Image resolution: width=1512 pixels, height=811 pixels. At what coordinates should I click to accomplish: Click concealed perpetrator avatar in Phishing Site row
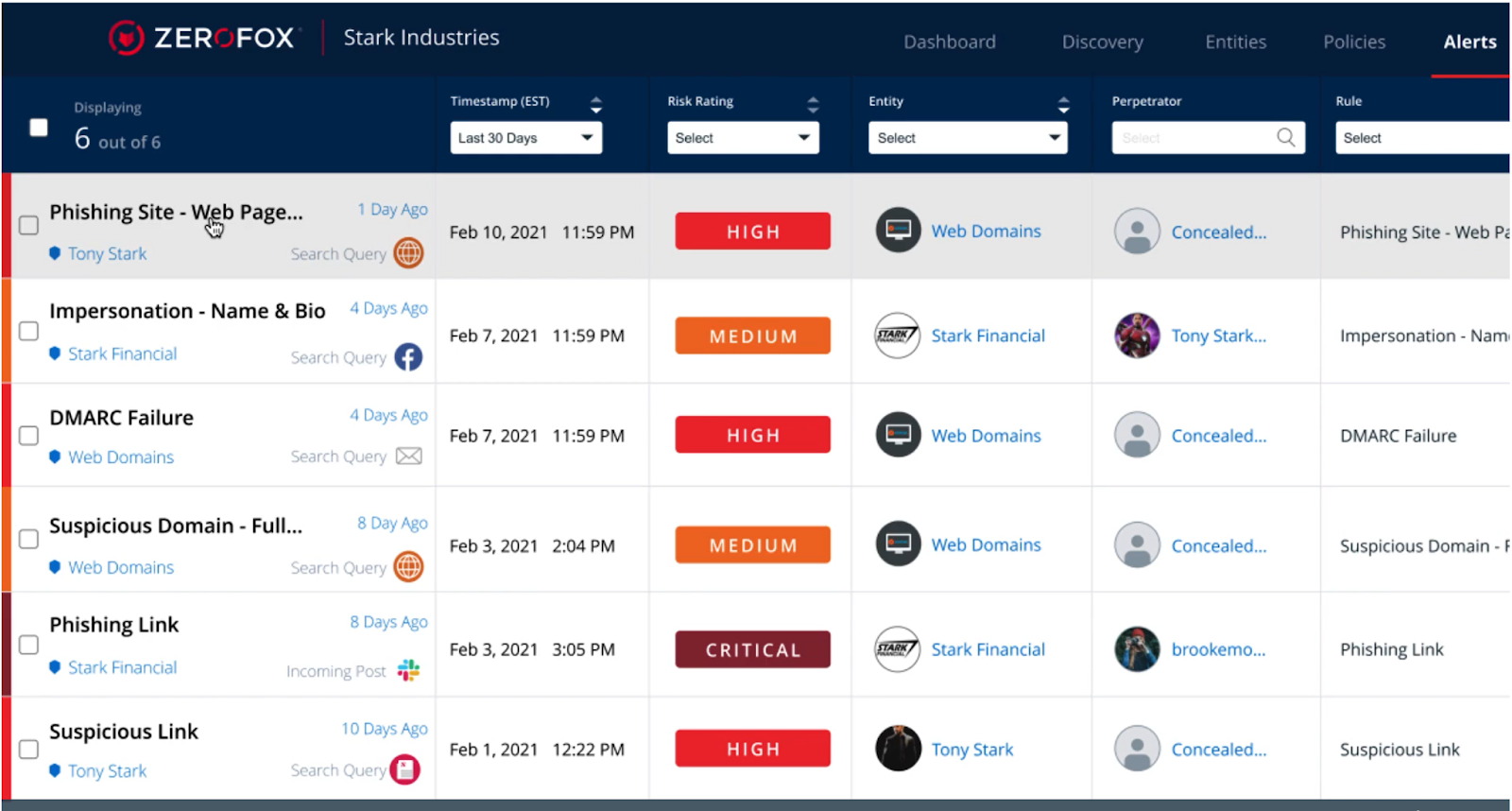[x=1137, y=232]
